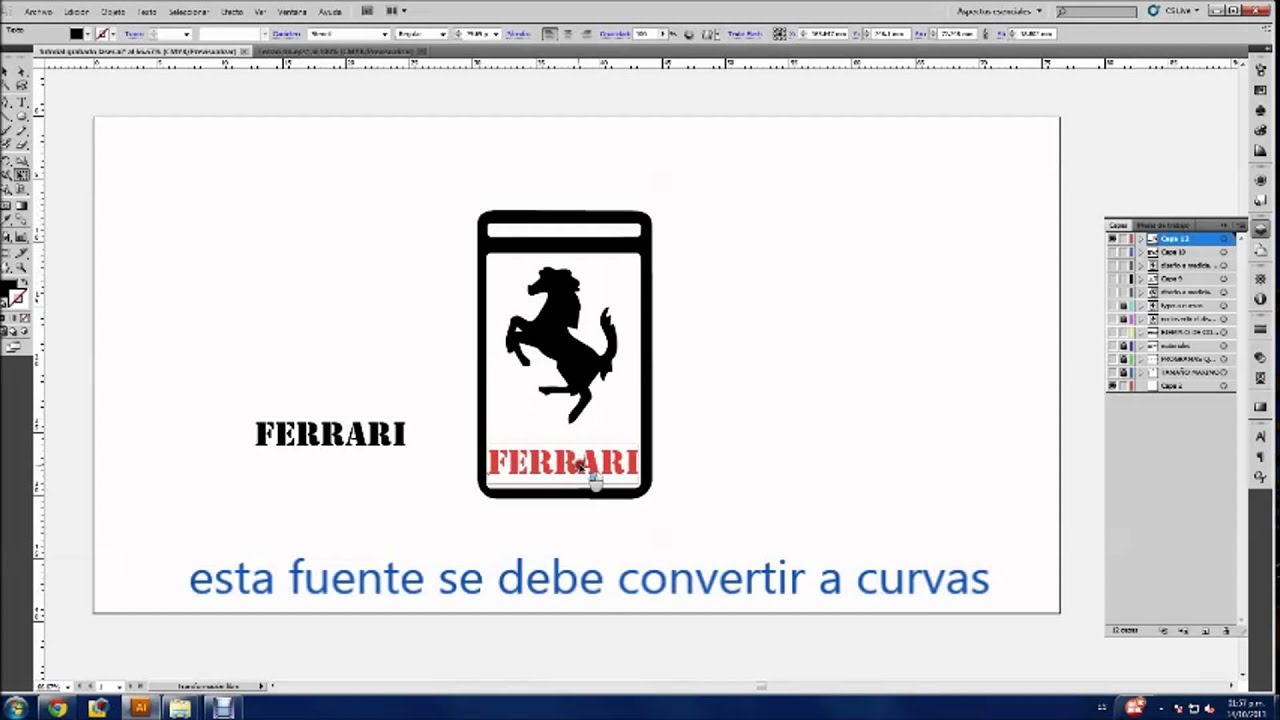Show the materiales layer visibility box
The width and height of the screenshot is (1280, 720).
(1112, 346)
